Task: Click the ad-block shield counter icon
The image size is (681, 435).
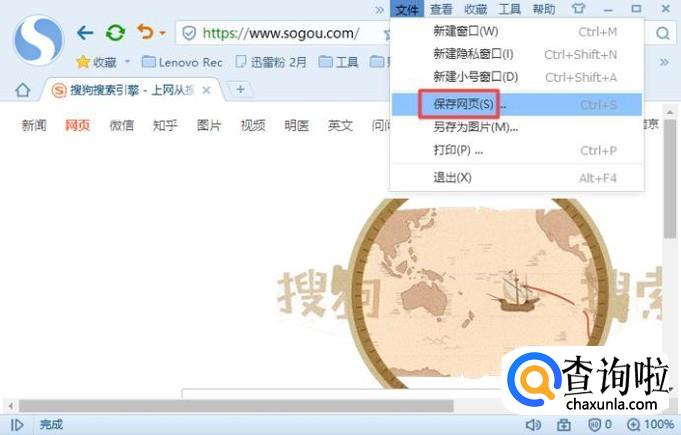Action: (x=599, y=424)
